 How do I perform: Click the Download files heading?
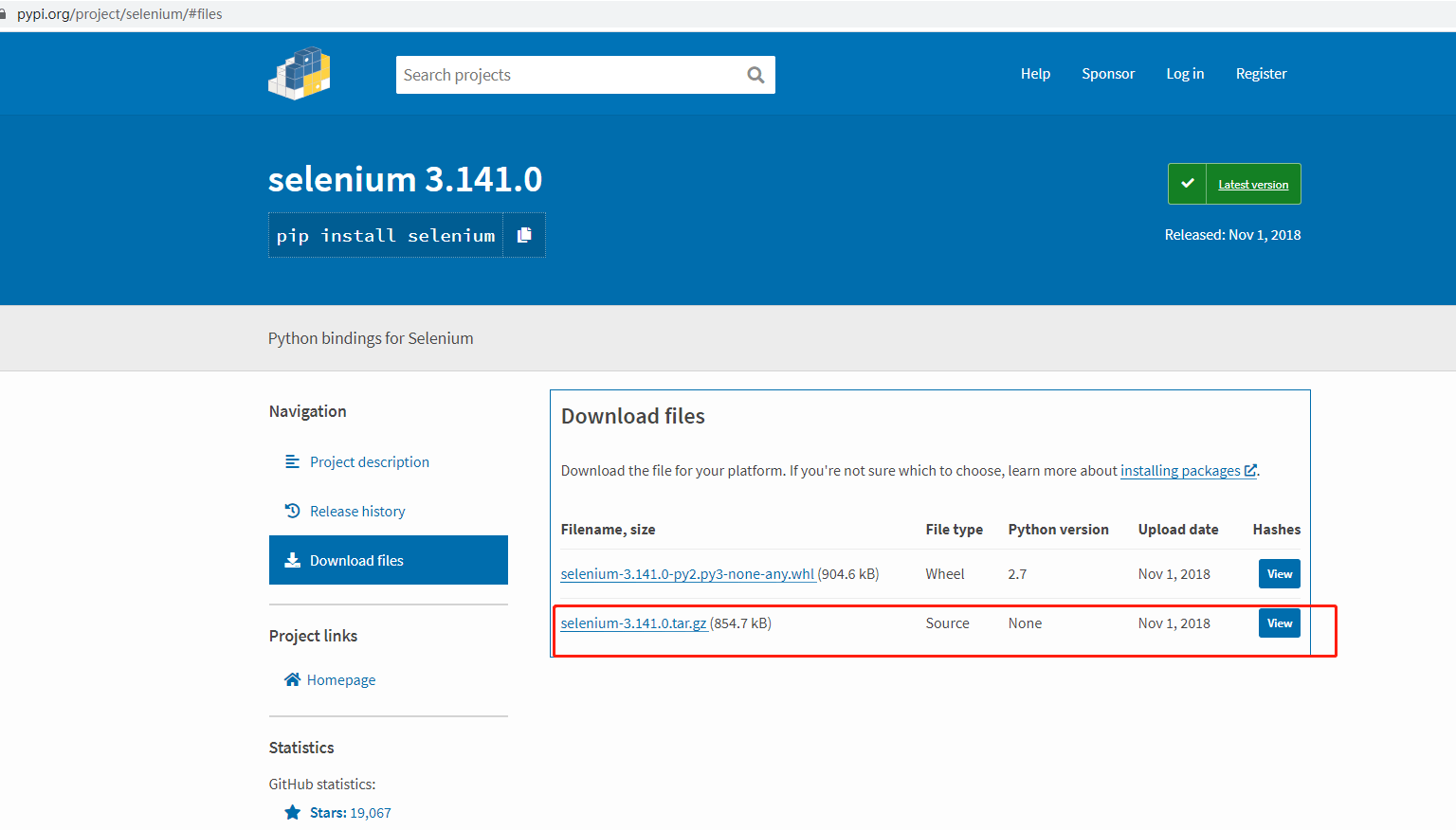[633, 416]
